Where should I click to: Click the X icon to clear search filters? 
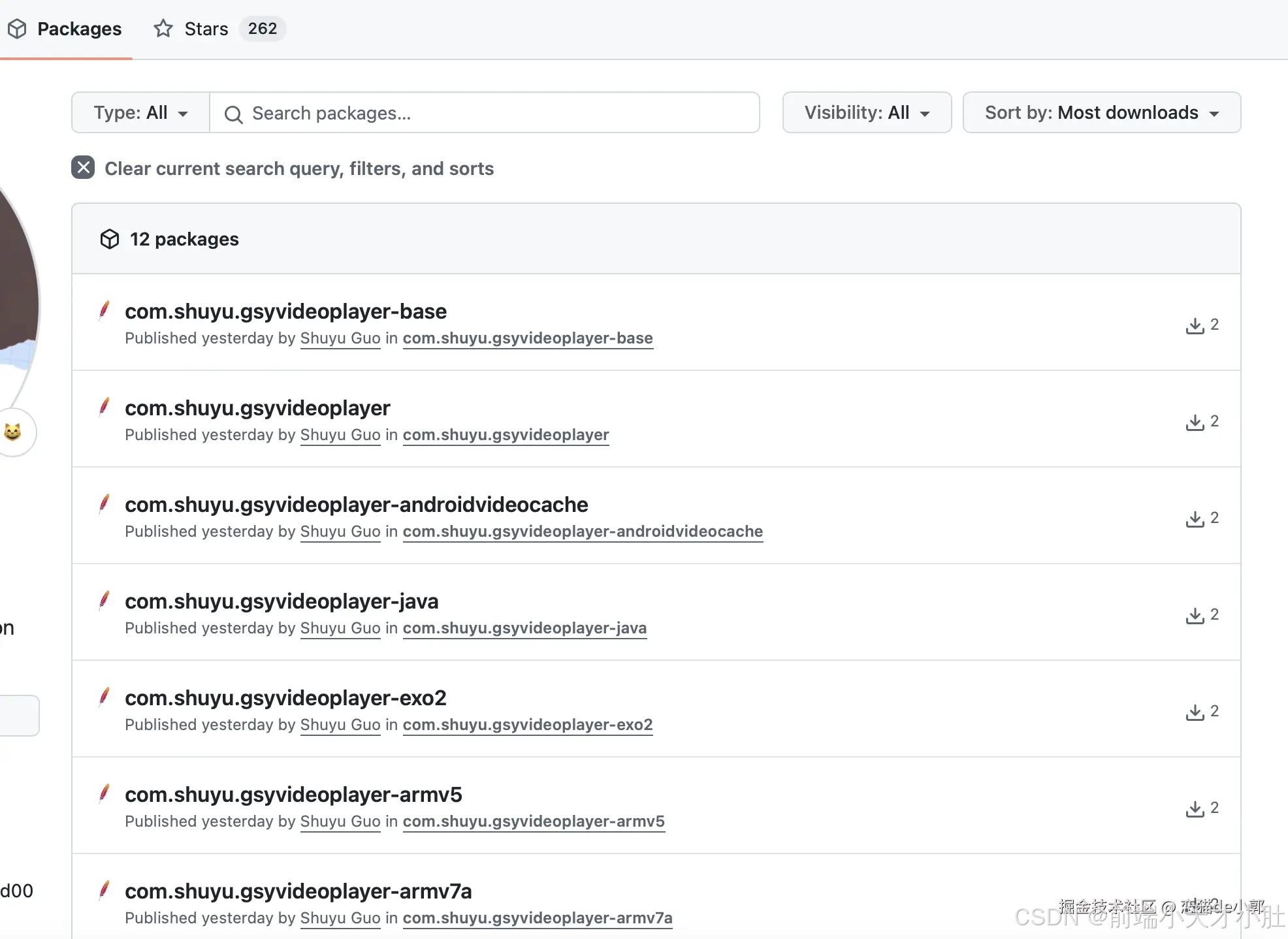(83, 168)
